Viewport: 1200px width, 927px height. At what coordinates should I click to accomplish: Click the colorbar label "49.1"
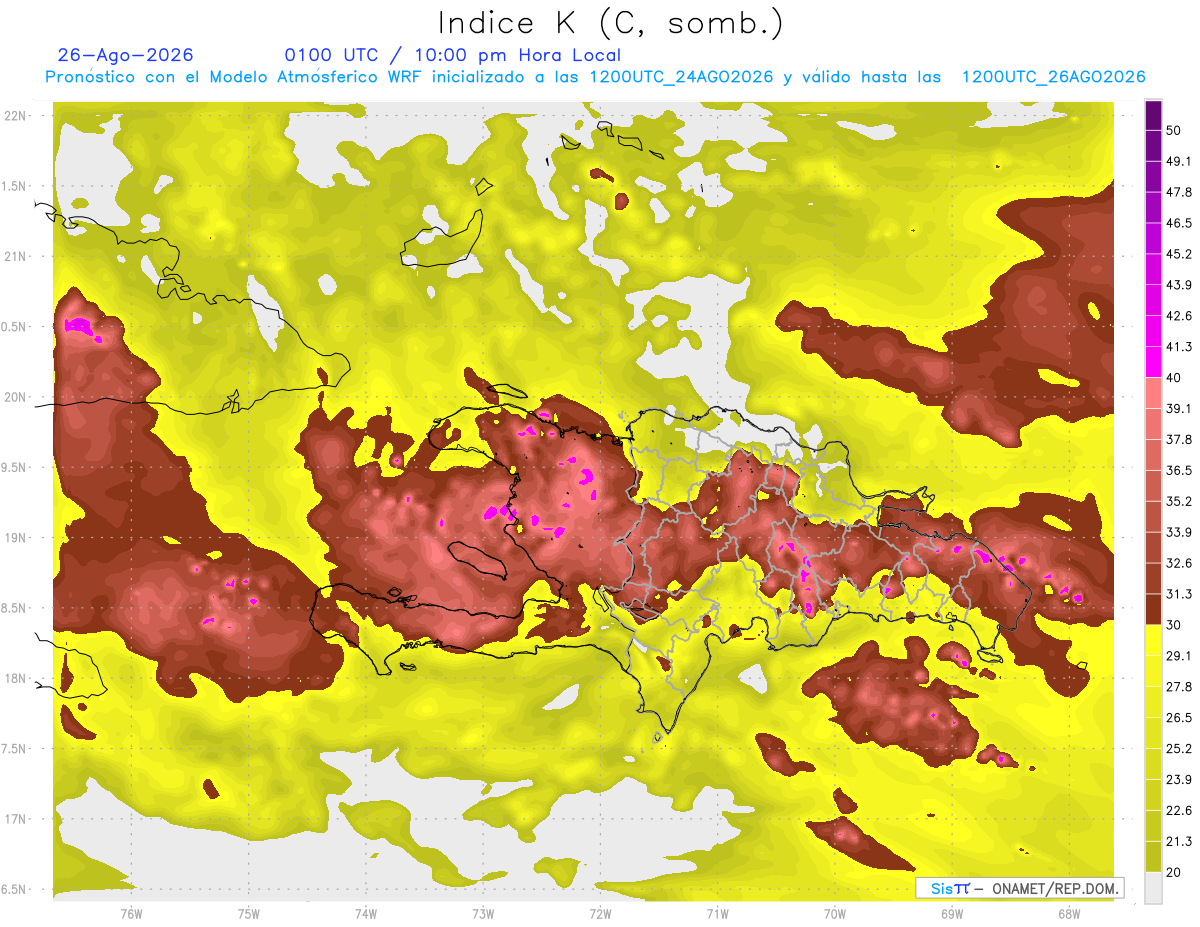[x=1179, y=162]
